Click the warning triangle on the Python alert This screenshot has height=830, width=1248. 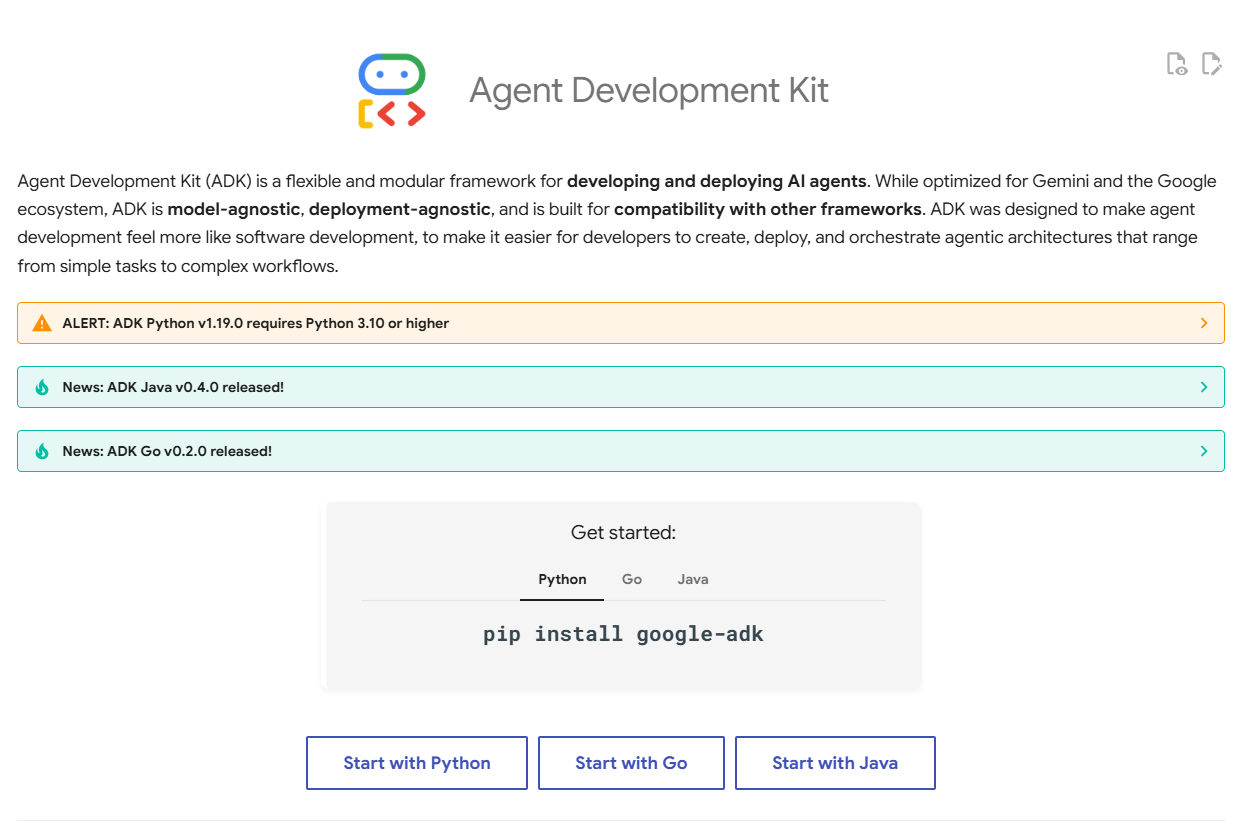click(41, 322)
